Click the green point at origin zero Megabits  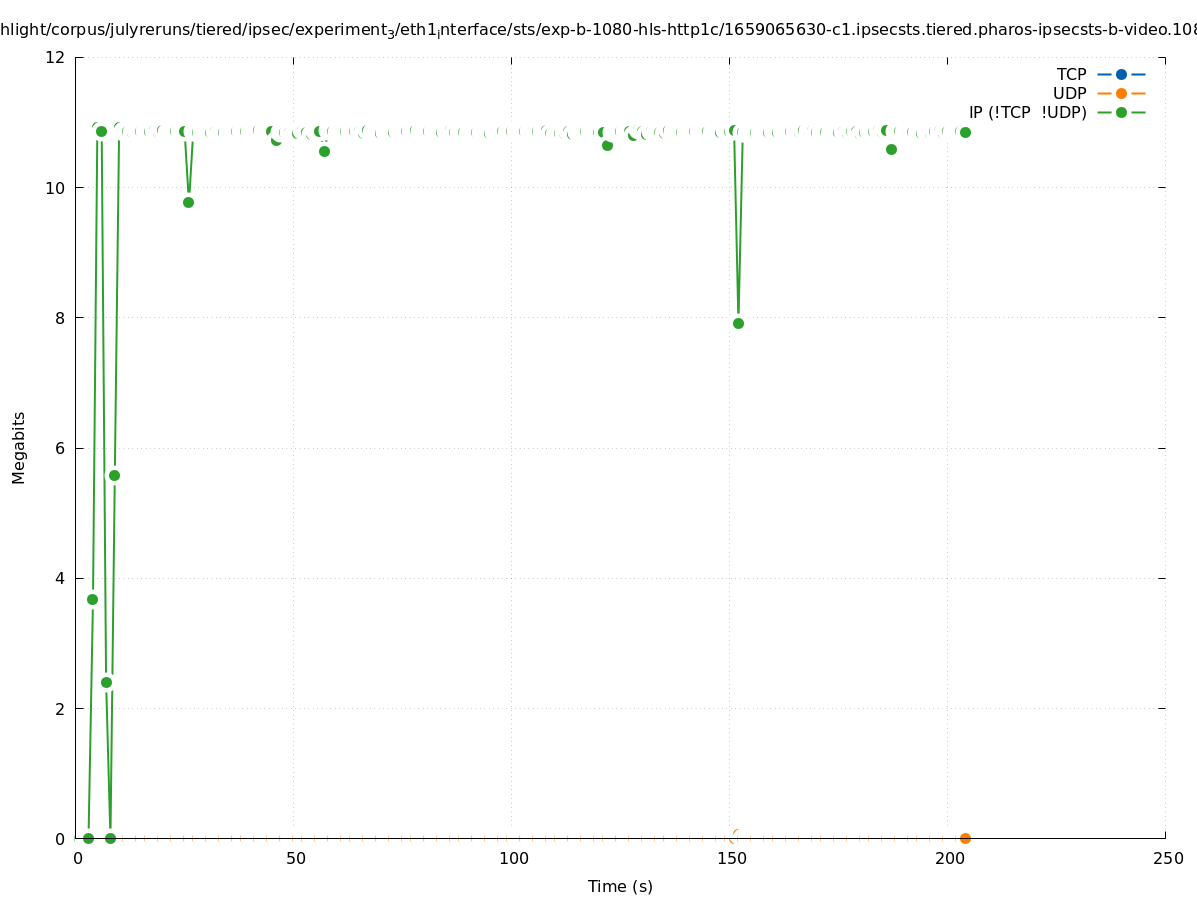coord(88,838)
